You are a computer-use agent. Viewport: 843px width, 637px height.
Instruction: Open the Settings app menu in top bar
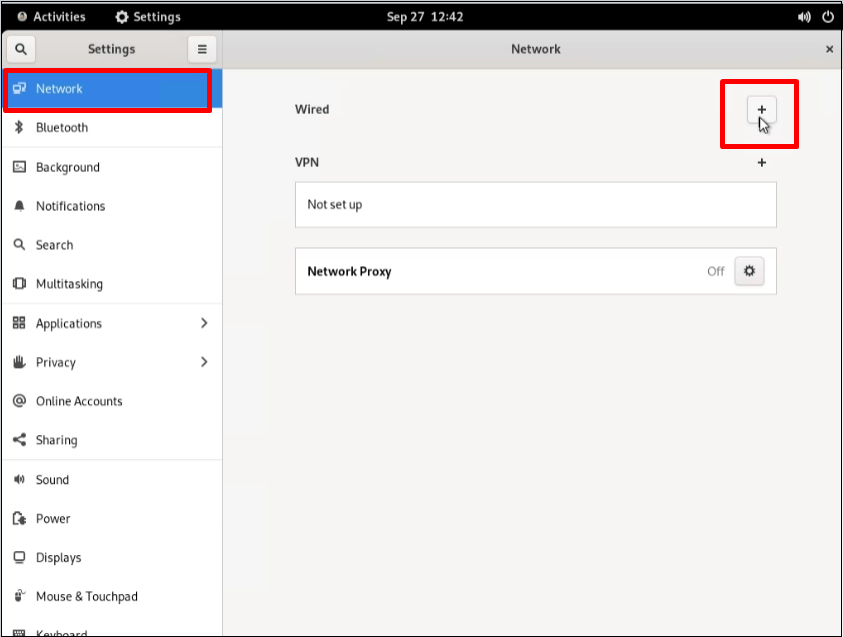pos(148,17)
